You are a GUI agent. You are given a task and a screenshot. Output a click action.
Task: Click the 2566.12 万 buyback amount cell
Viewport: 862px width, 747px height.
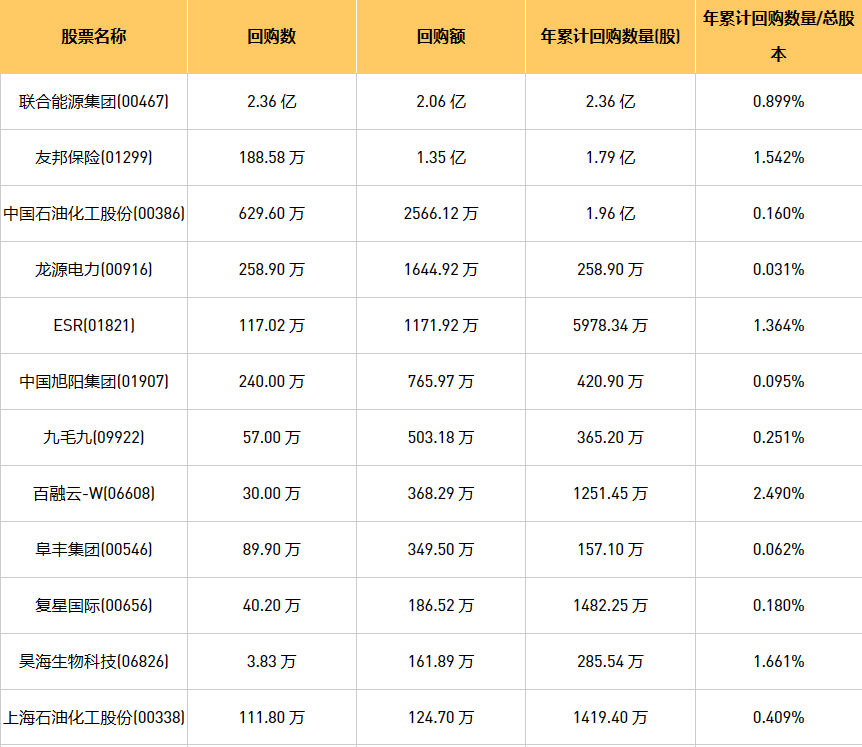[x=441, y=214]
